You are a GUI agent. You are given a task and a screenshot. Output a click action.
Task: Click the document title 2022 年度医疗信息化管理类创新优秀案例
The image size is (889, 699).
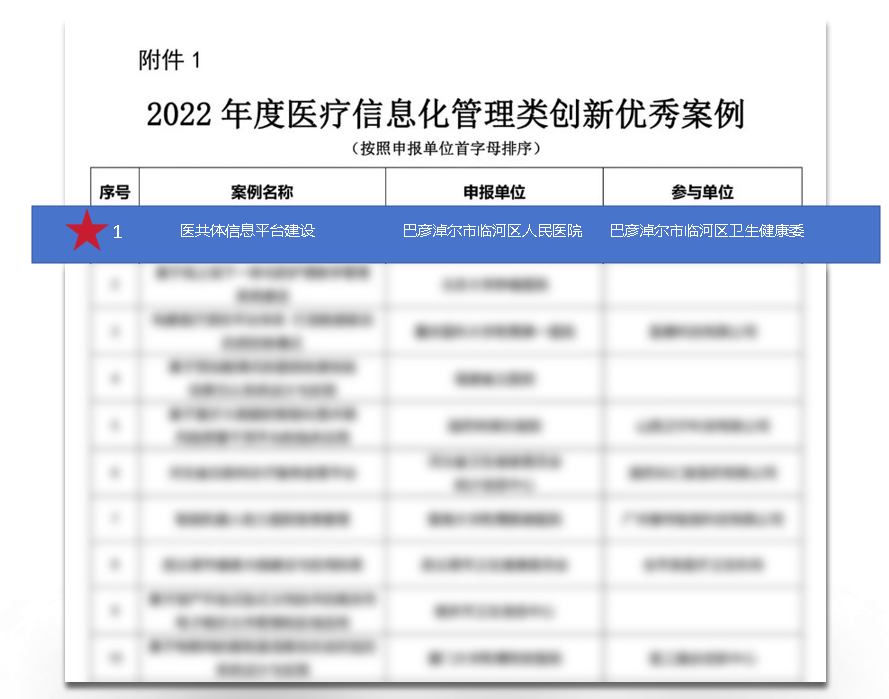445,114
